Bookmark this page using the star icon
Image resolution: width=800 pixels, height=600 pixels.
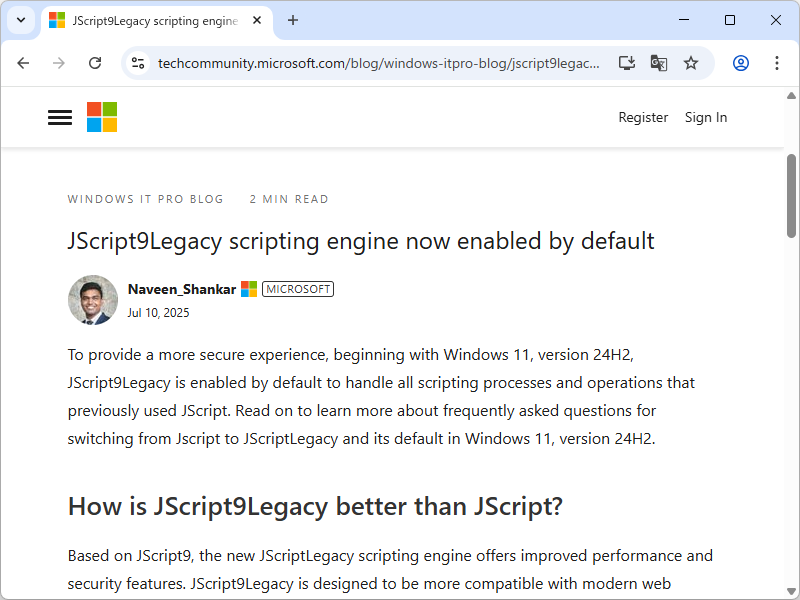691,62
